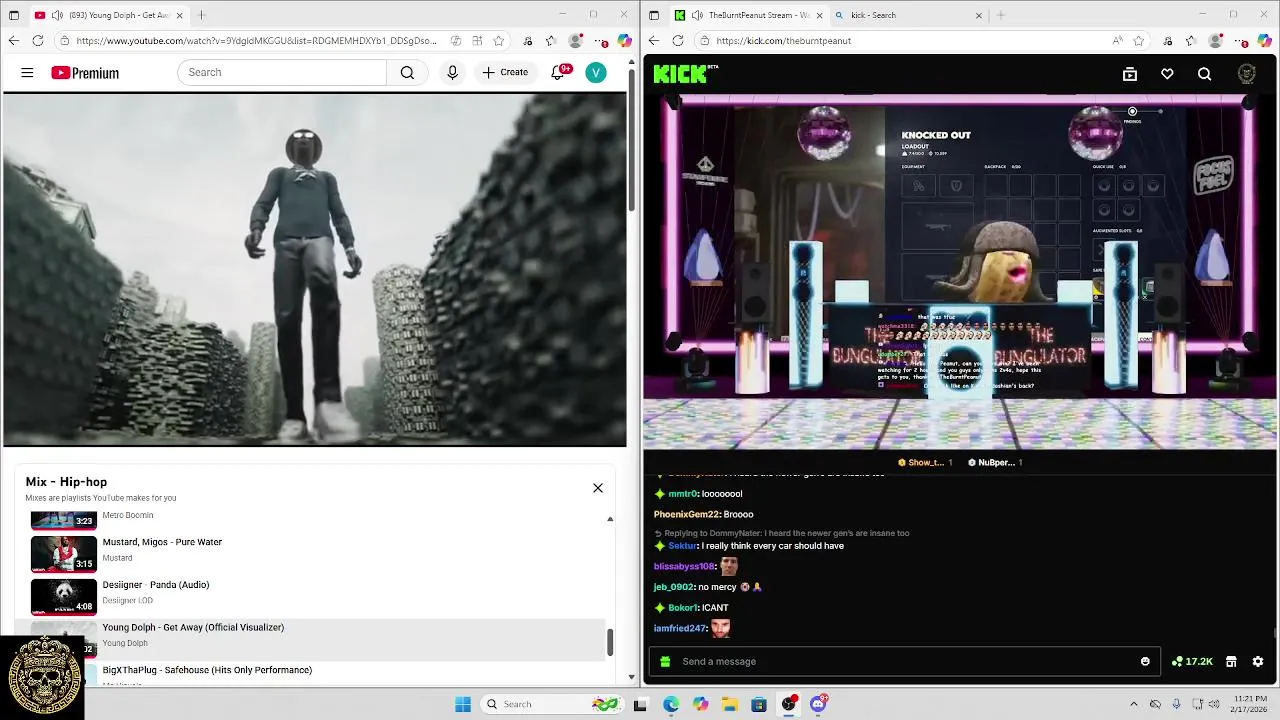1280x720 pixels.
Task: Open the gift icon in Kick chat box
Action: [665, 661]
